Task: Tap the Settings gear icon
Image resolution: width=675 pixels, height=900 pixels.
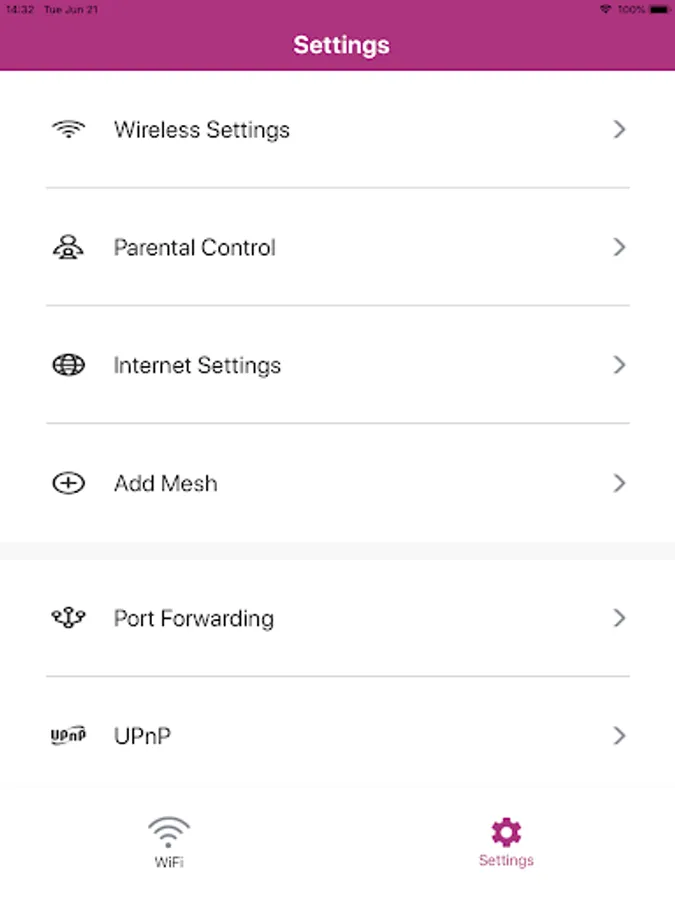Action: click(x=506, y=832)
